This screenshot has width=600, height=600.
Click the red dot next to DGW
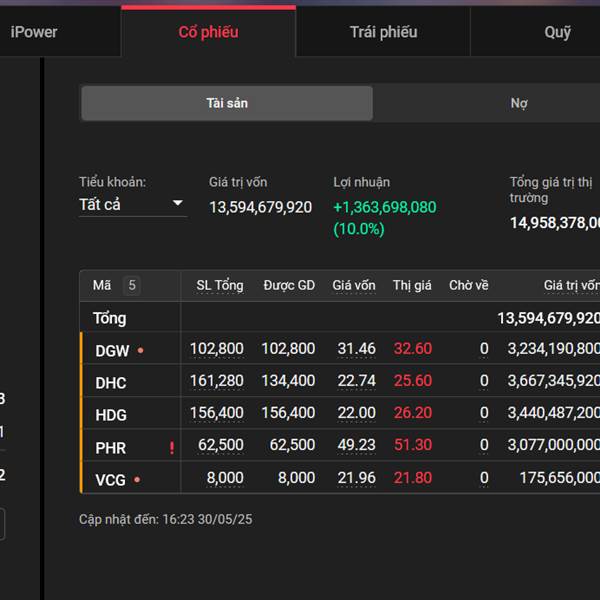[x=140, y=350]
